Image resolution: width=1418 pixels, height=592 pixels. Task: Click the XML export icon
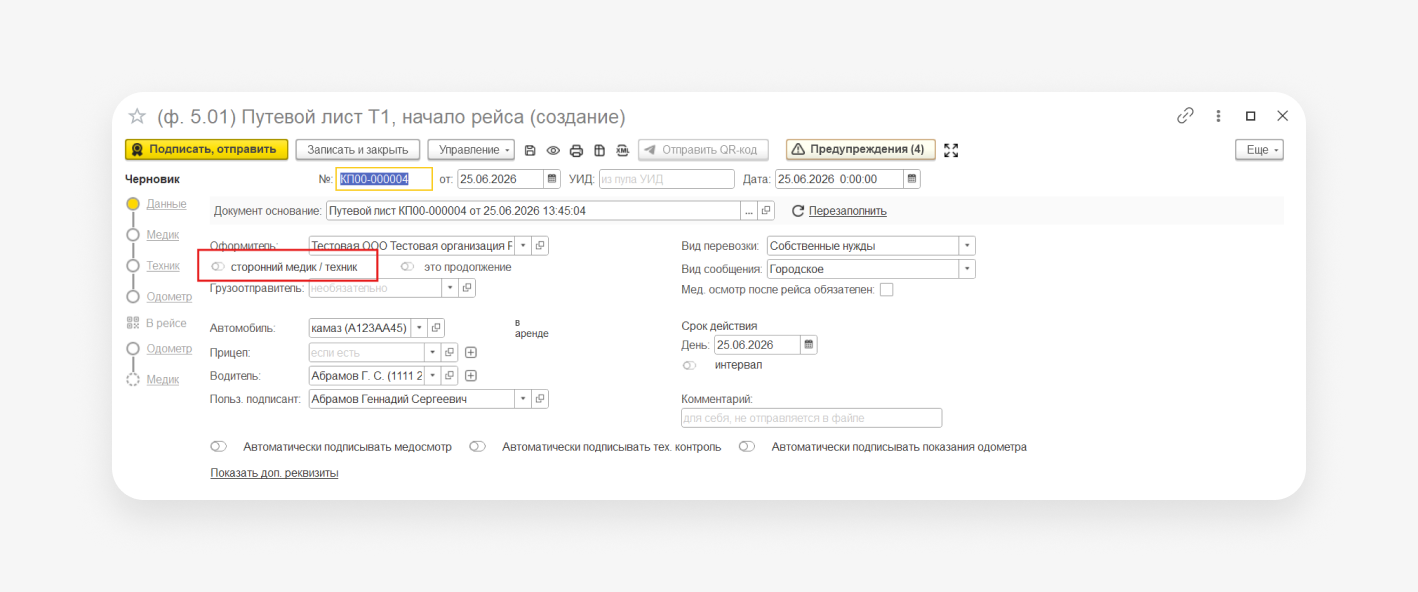tap(622, 150)
